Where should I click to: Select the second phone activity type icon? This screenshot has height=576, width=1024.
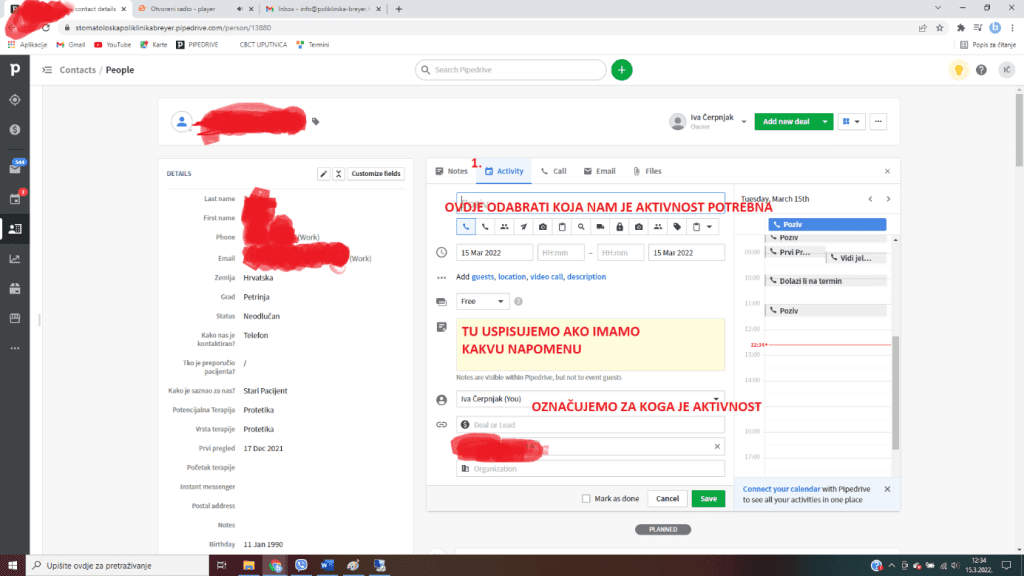[485, 227]
